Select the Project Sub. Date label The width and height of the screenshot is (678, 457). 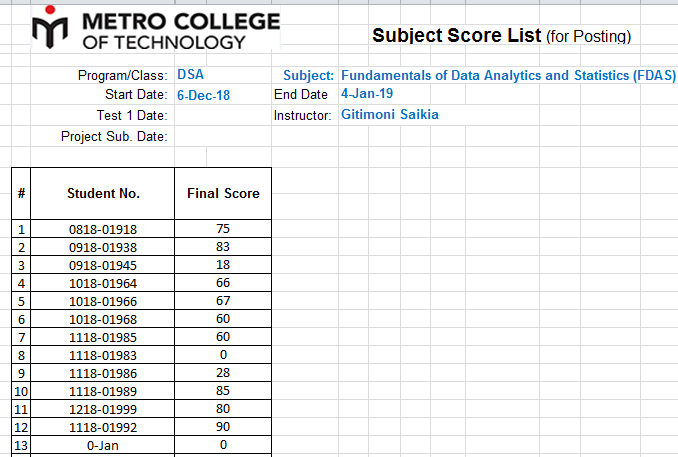point(114,136)
